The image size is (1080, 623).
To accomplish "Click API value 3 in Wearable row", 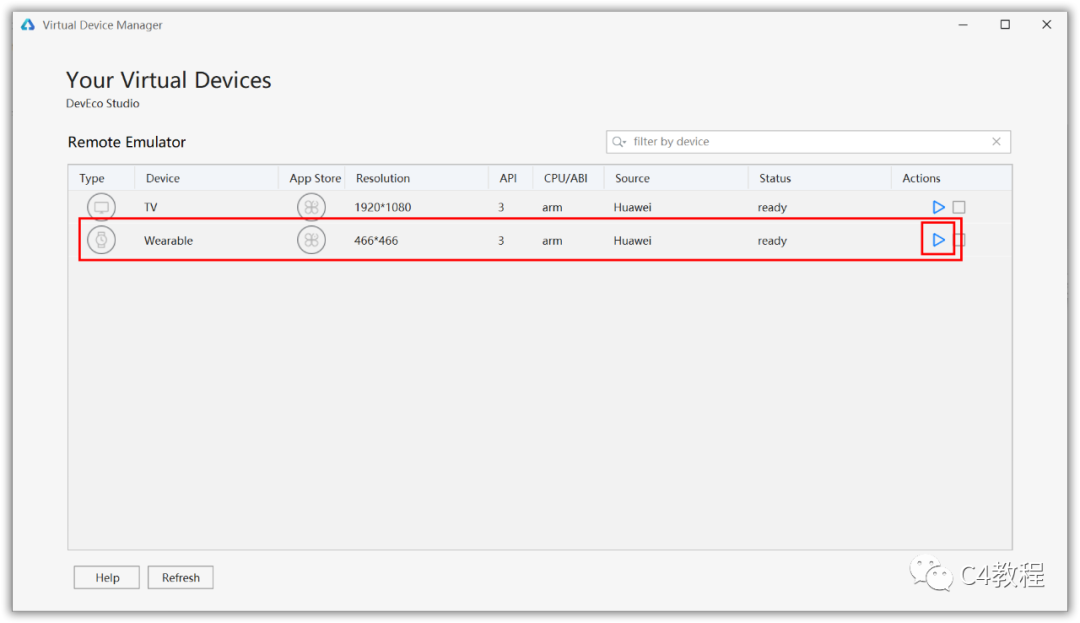I will 501,240.
